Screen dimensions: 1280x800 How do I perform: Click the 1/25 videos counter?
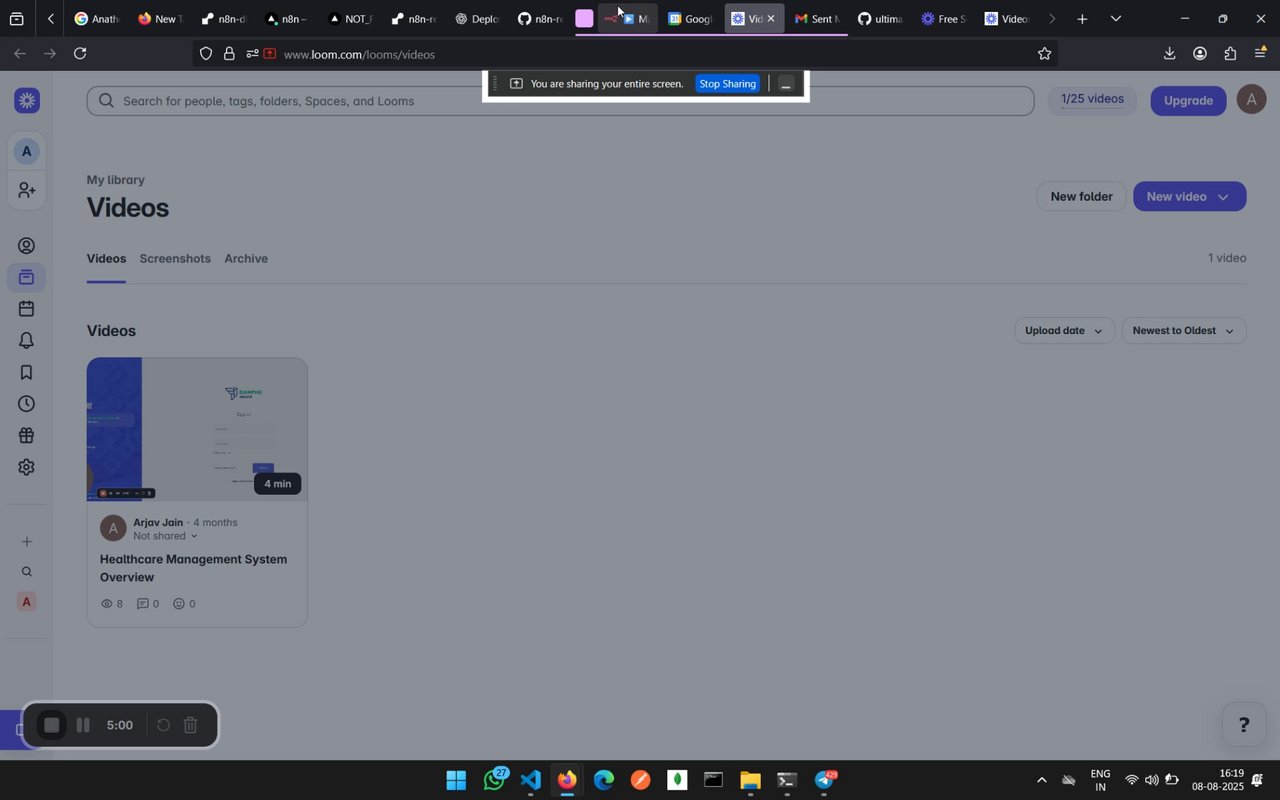pos(1092,99)
